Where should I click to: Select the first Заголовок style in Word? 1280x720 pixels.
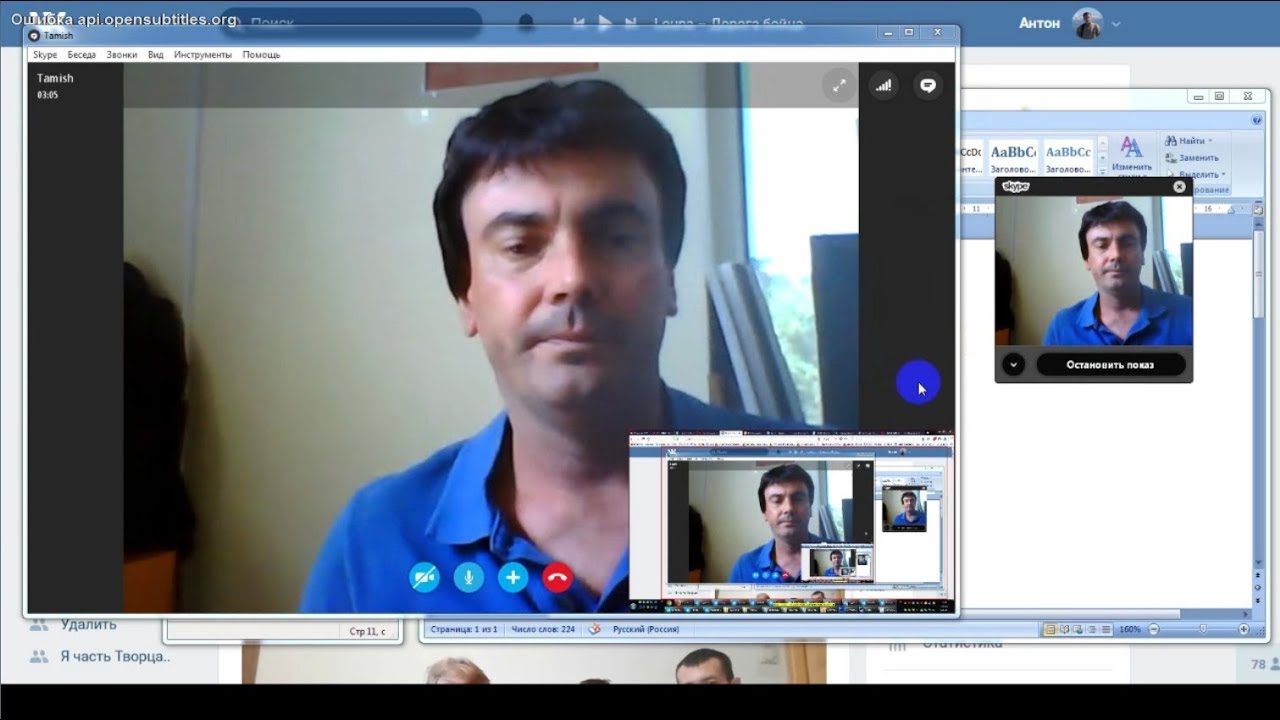pos(1013,158)
